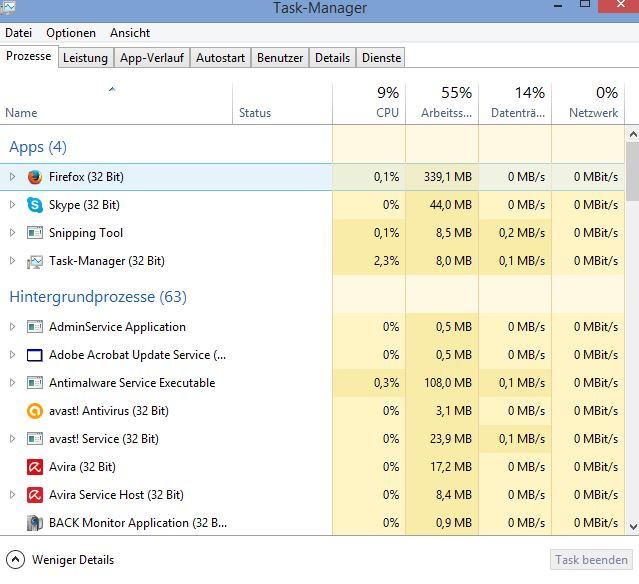Viewport: 639px width, 584px height.
Task: Click the 0,2 MB/s disk value
Action: point(522,233)
